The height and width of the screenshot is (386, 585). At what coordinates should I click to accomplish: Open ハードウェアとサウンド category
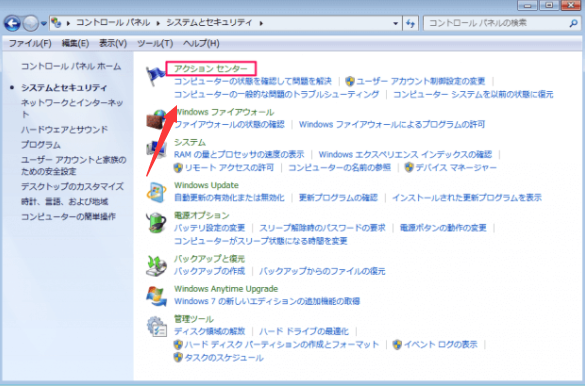click(x=64, y=129)
